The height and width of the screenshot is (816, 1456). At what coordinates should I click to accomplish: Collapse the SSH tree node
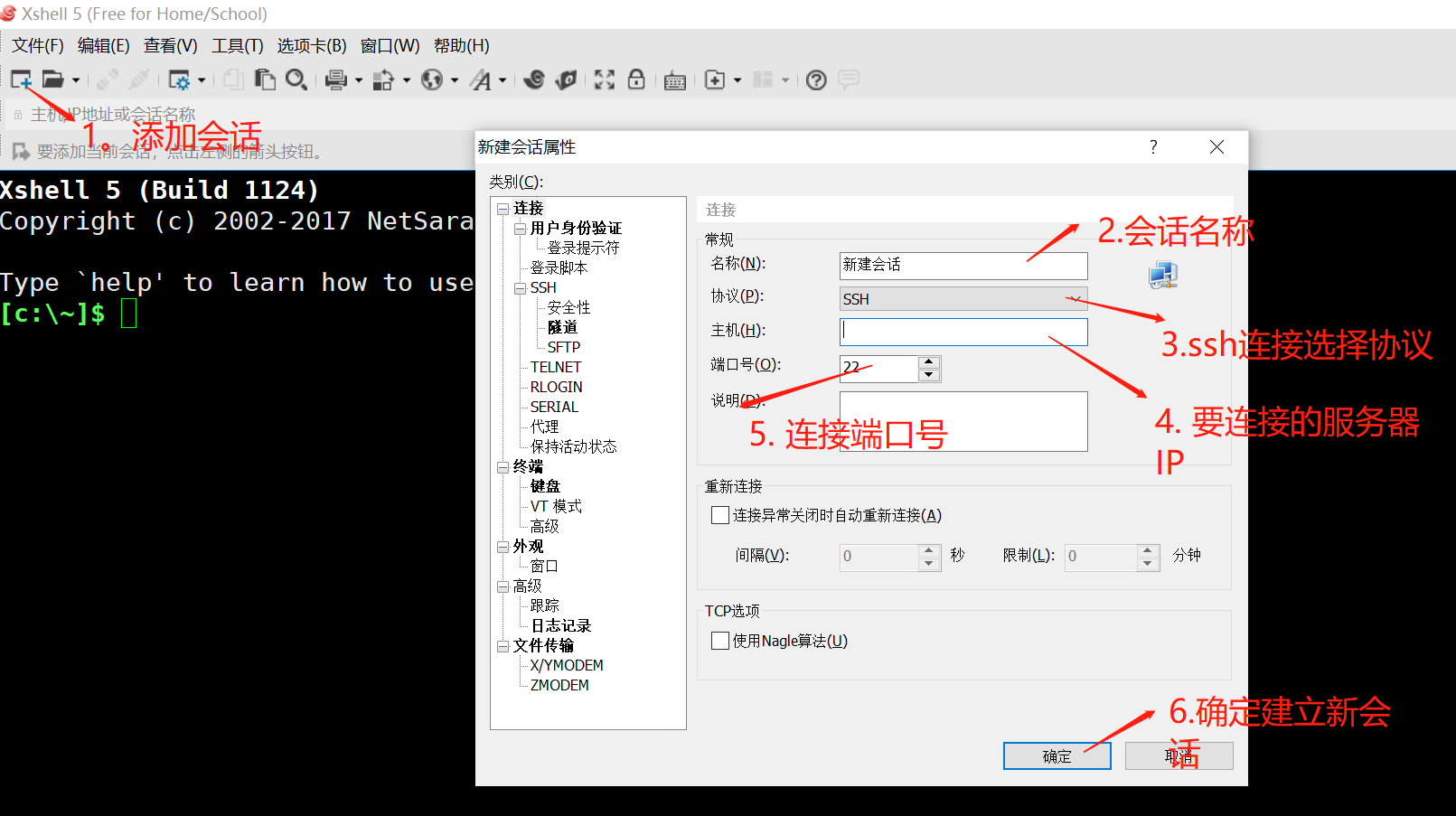(521, 287)
